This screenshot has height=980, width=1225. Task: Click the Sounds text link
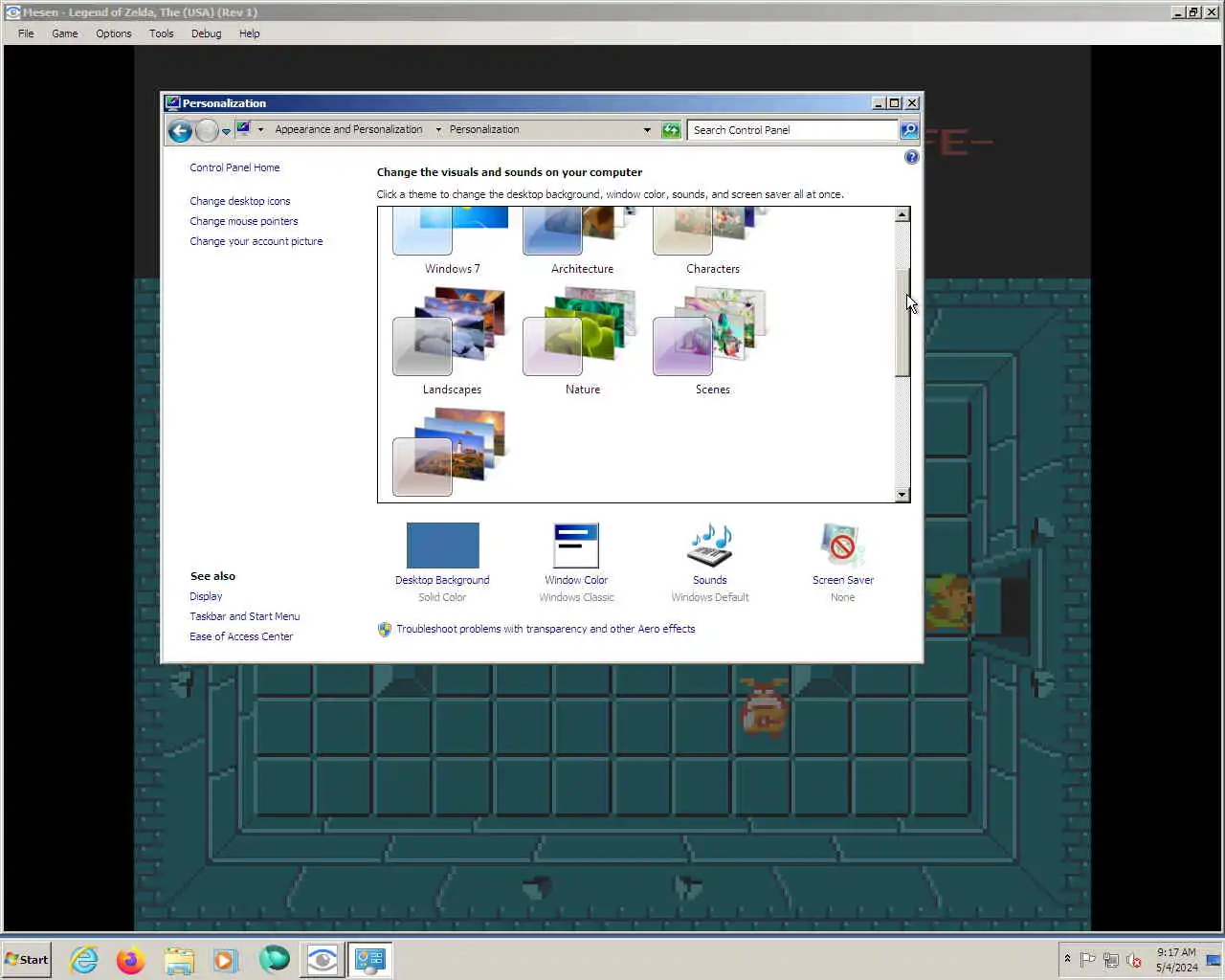pos(710,580)
